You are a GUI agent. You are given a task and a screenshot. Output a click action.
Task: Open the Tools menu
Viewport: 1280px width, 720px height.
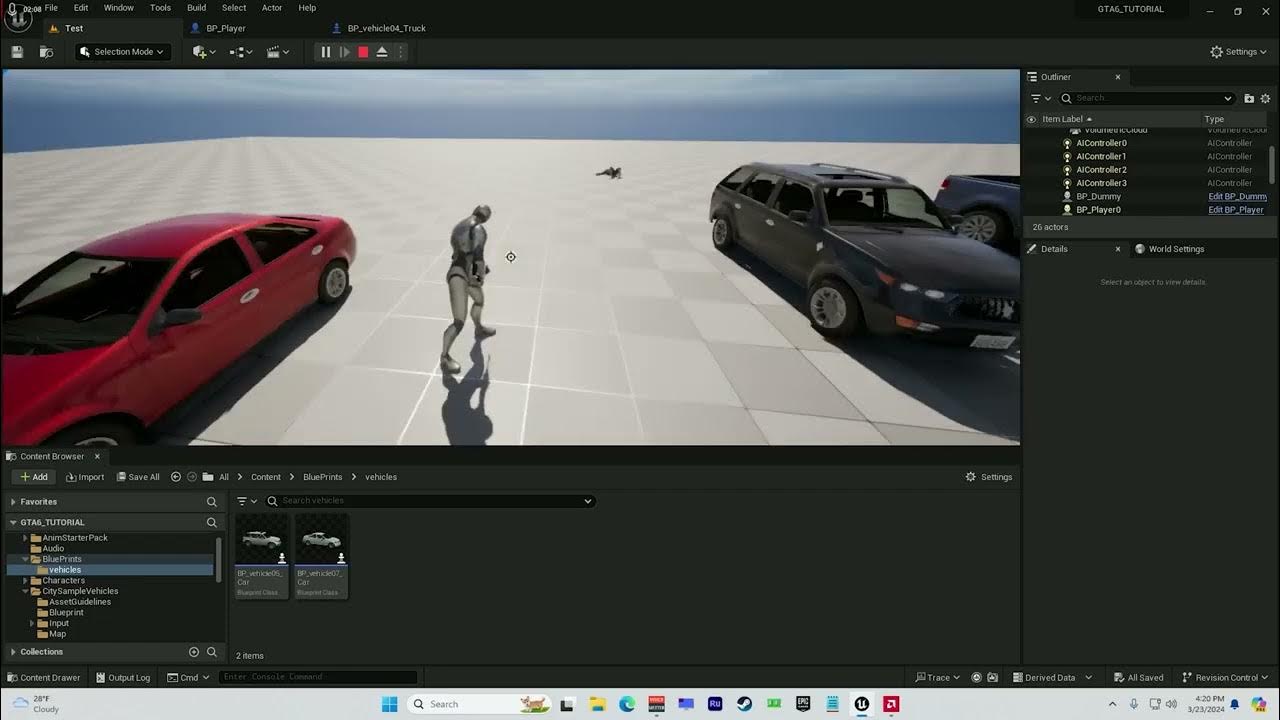coord(160,8)
